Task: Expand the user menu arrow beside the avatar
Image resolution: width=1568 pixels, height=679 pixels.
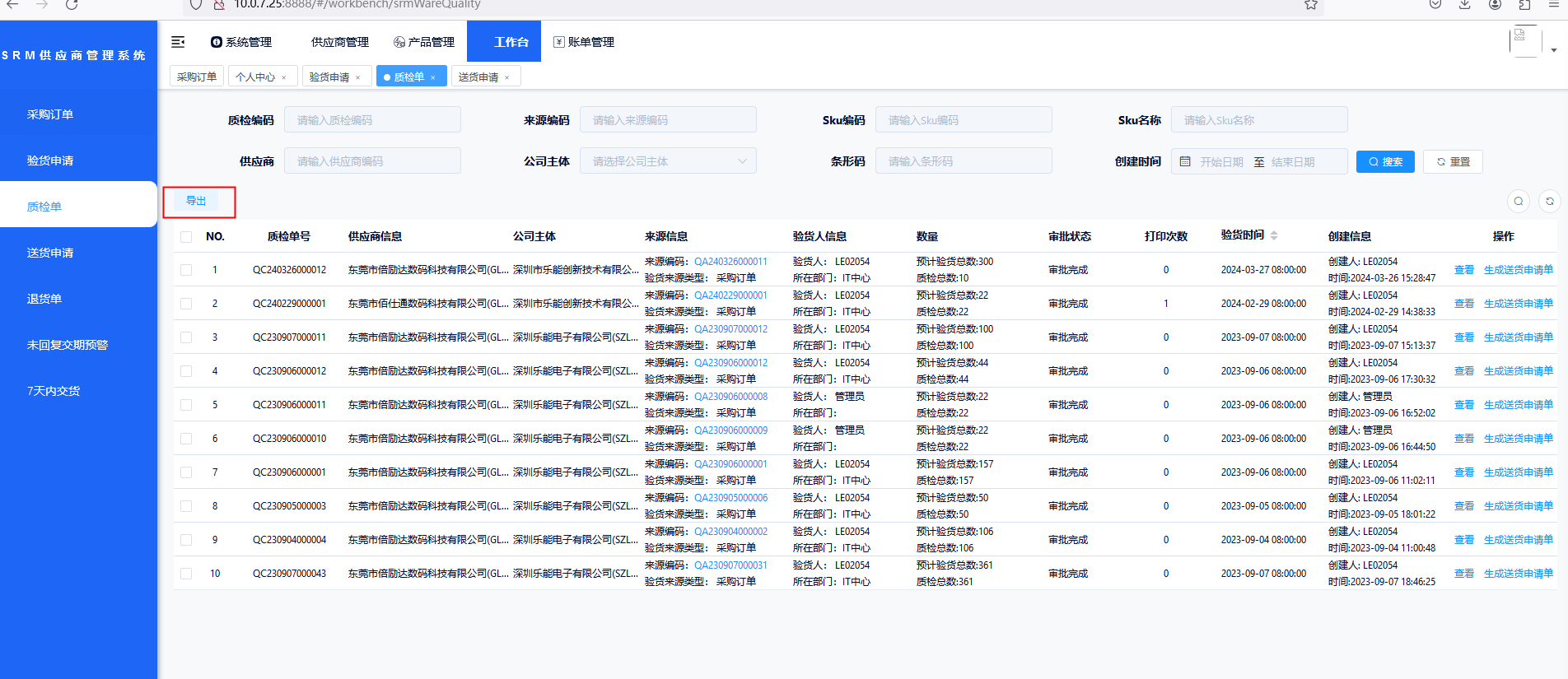Action: [x=1554, y=50]
